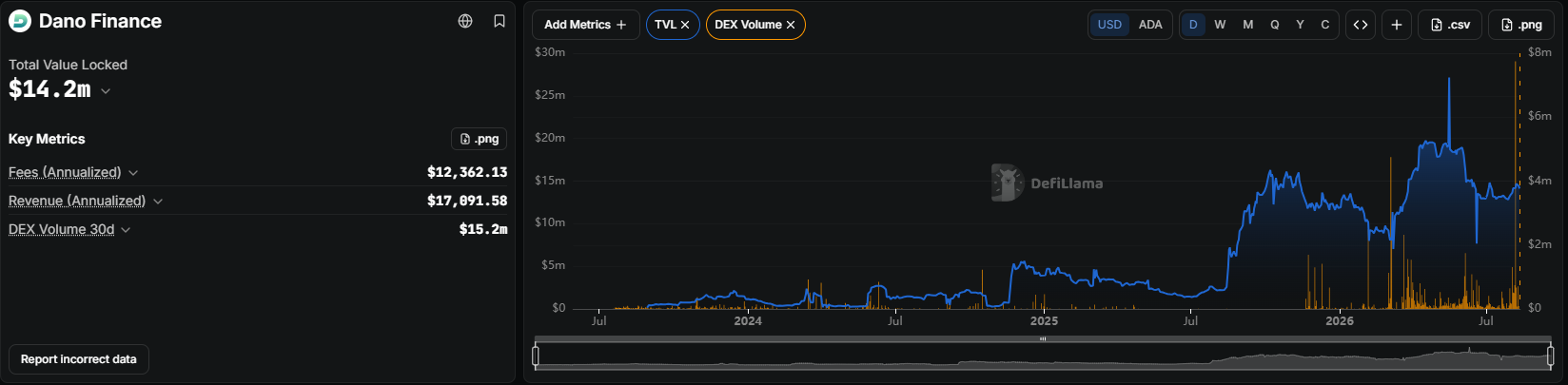
Task: Click the 2025 x-axis label
Action: pos(1044,321)
